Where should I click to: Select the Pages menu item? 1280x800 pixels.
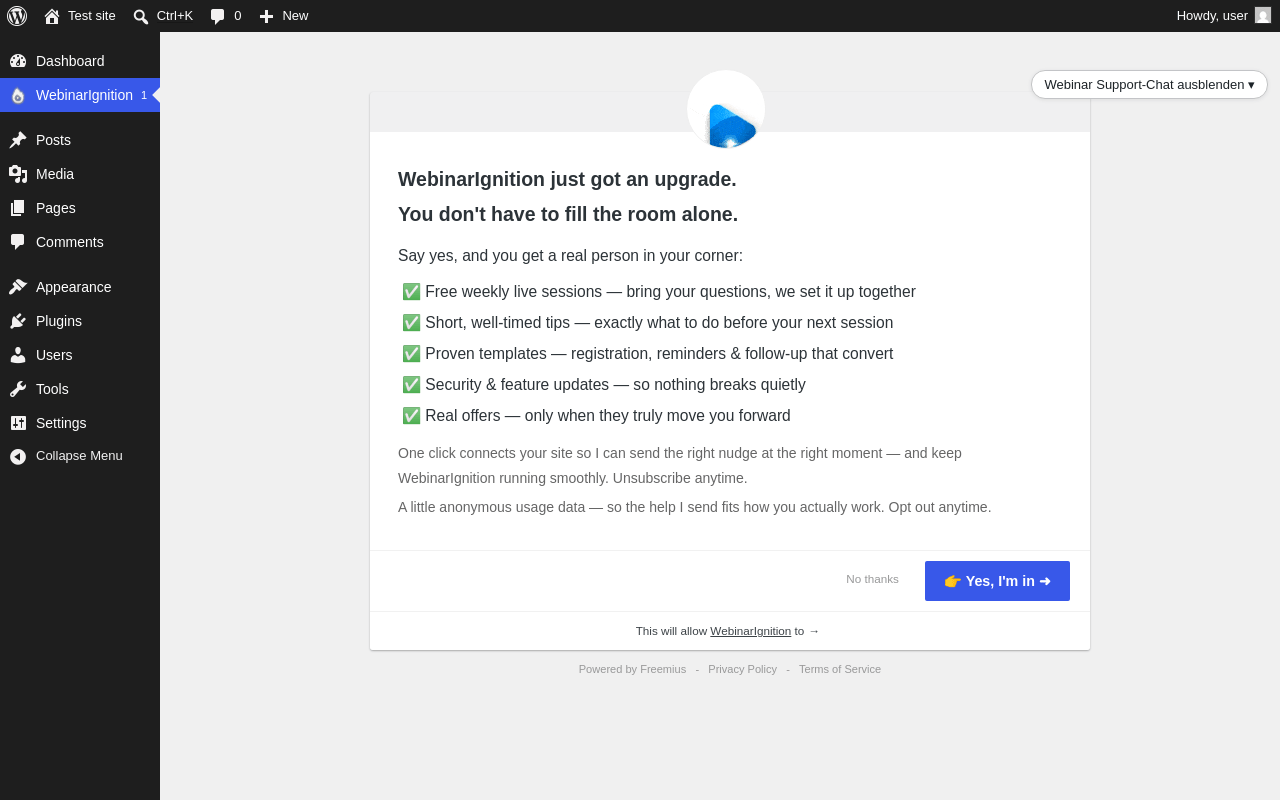80,208
